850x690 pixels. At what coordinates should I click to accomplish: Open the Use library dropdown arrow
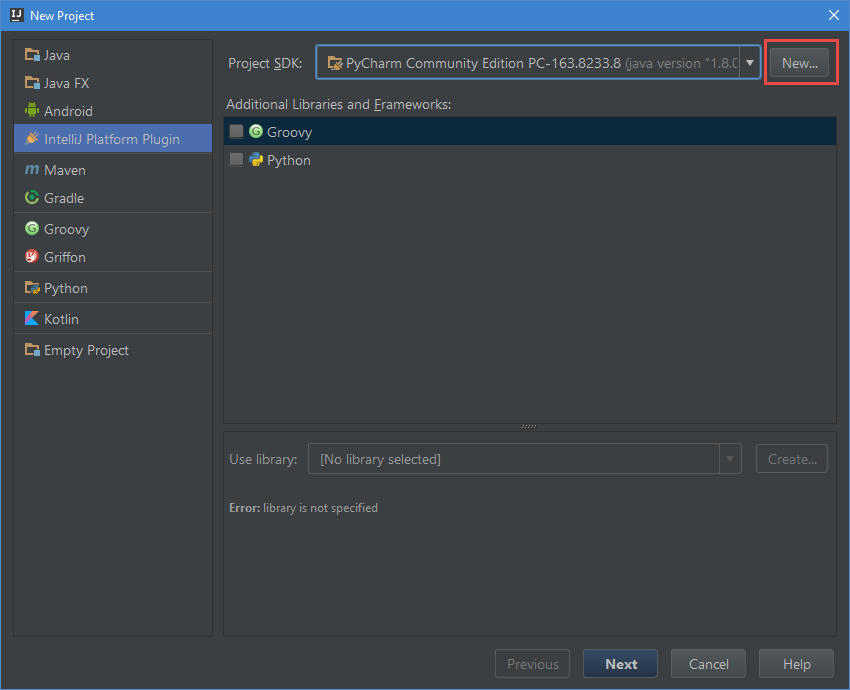click(729, 458)
